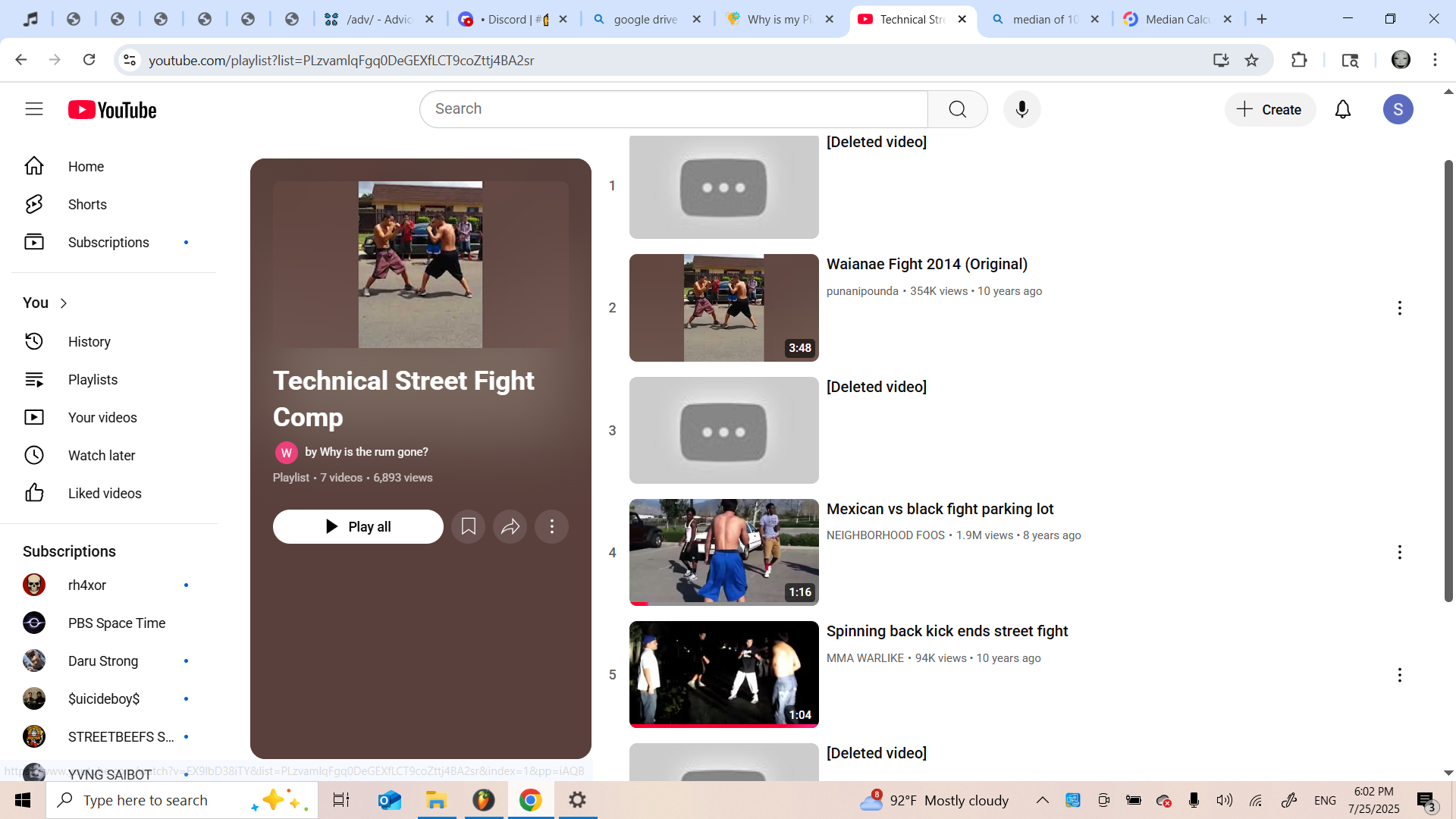The width and height of the screenshot is (1456, 819).
Task: Click Spinning back kick video thumbnail
Action: click(724, 674)
